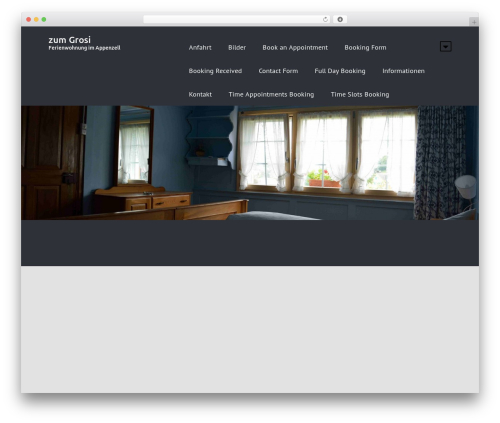Image resolution: width=500 pixels, height=423 pixels.
Task: Open the Anfahrt menu item
Action: point(200,48)
